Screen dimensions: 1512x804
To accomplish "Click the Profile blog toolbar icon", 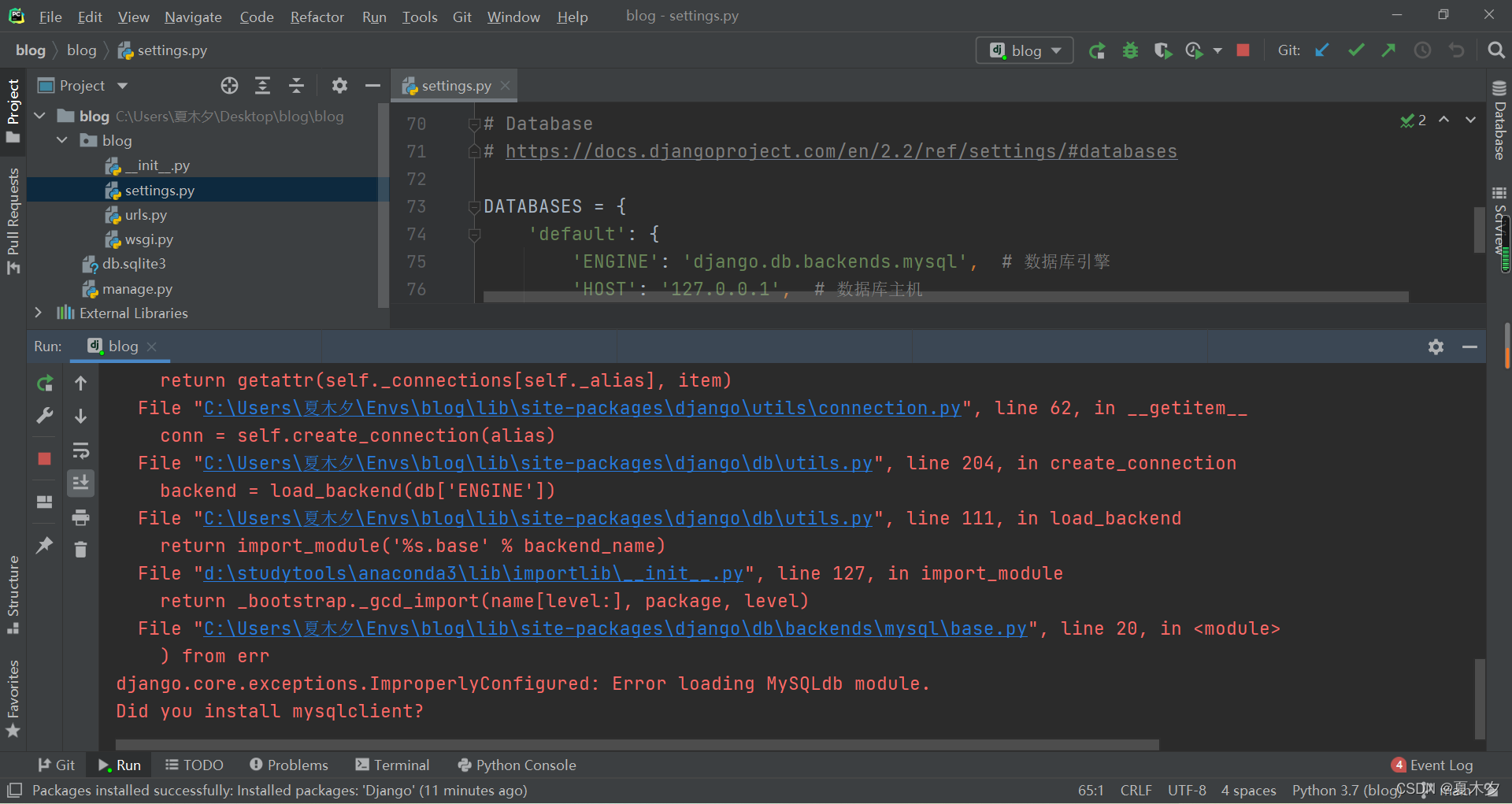I will point(1194,51).
